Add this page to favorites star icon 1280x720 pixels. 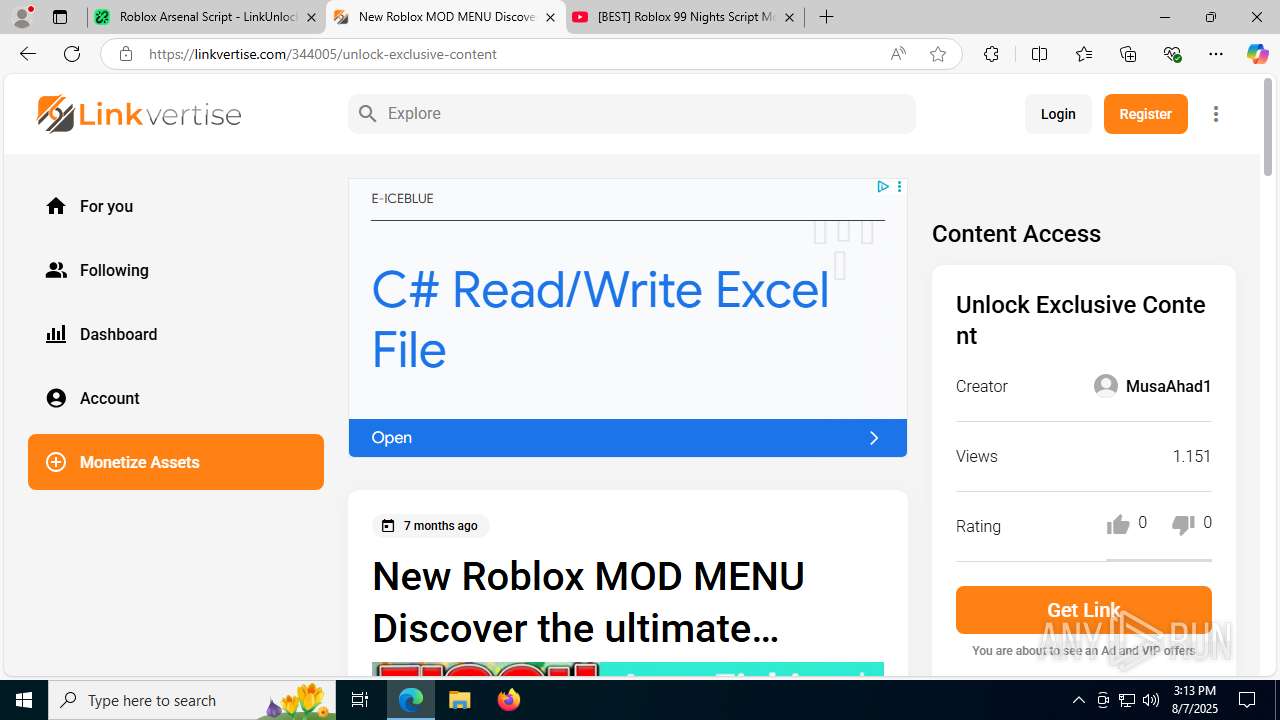[938, 54]
